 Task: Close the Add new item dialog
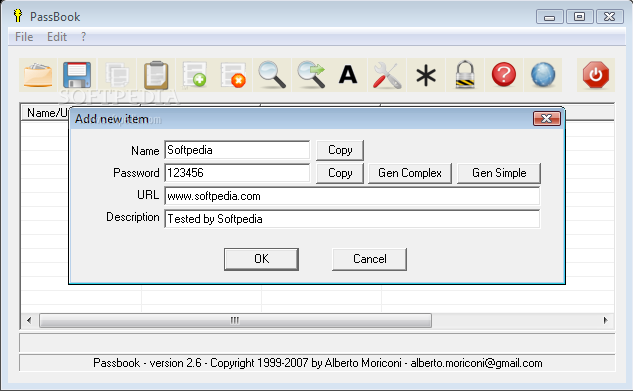click(547, 118)
